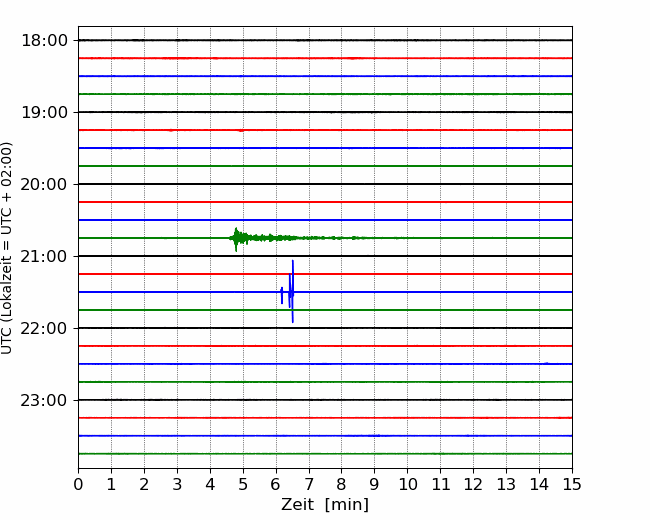The width and height of the screenshot is (650, 520).
Task: Click x-axis tick label 11
Action: click(441, 484)
